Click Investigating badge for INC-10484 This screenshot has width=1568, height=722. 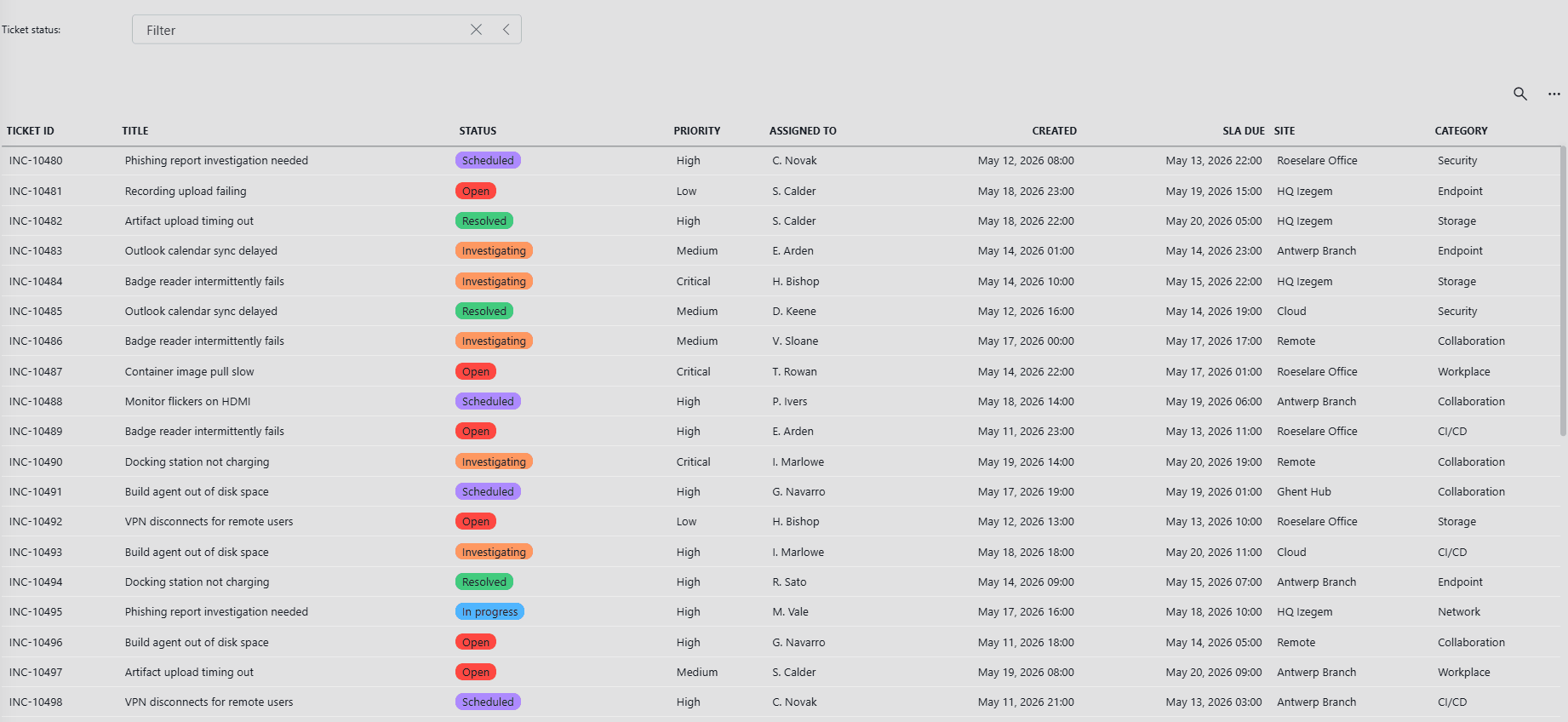494,282
